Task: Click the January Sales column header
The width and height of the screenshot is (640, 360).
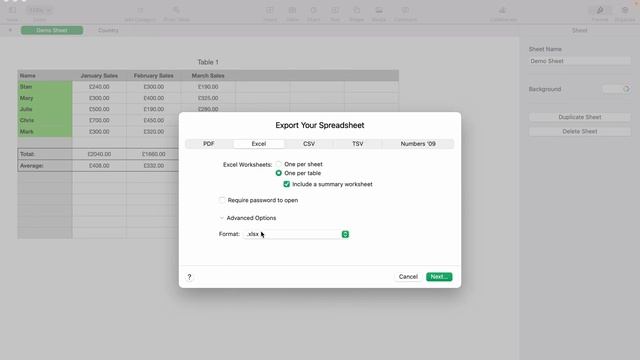Action: pos(99,76)
